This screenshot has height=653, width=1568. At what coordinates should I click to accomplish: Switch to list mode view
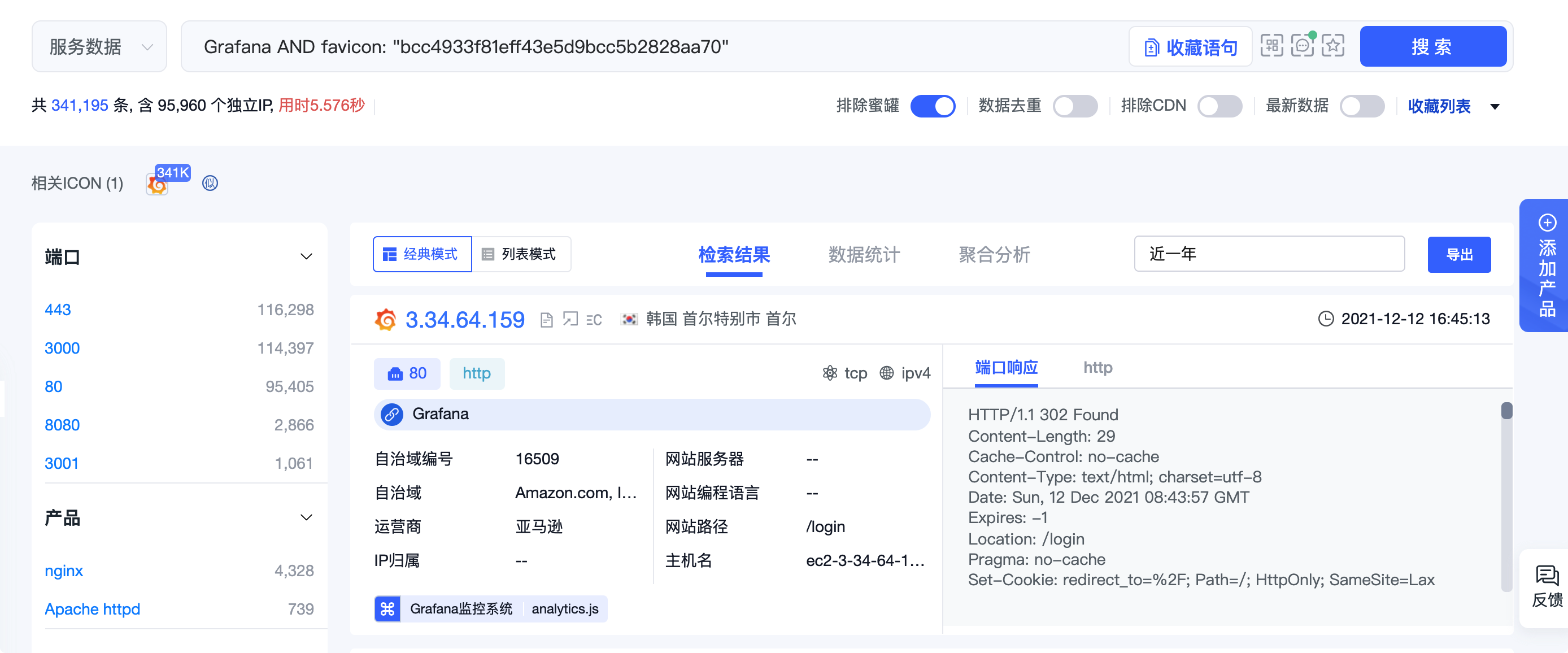tap(521, 254)
